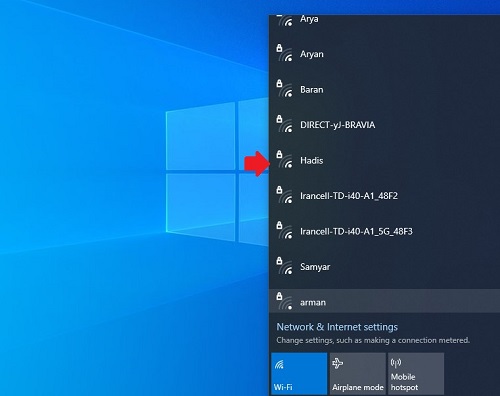Viewport: 500px width, 396px height.
Task: Select the Irancell-TD-i40-A1_48F2 network
Action: tap(384, 196)
